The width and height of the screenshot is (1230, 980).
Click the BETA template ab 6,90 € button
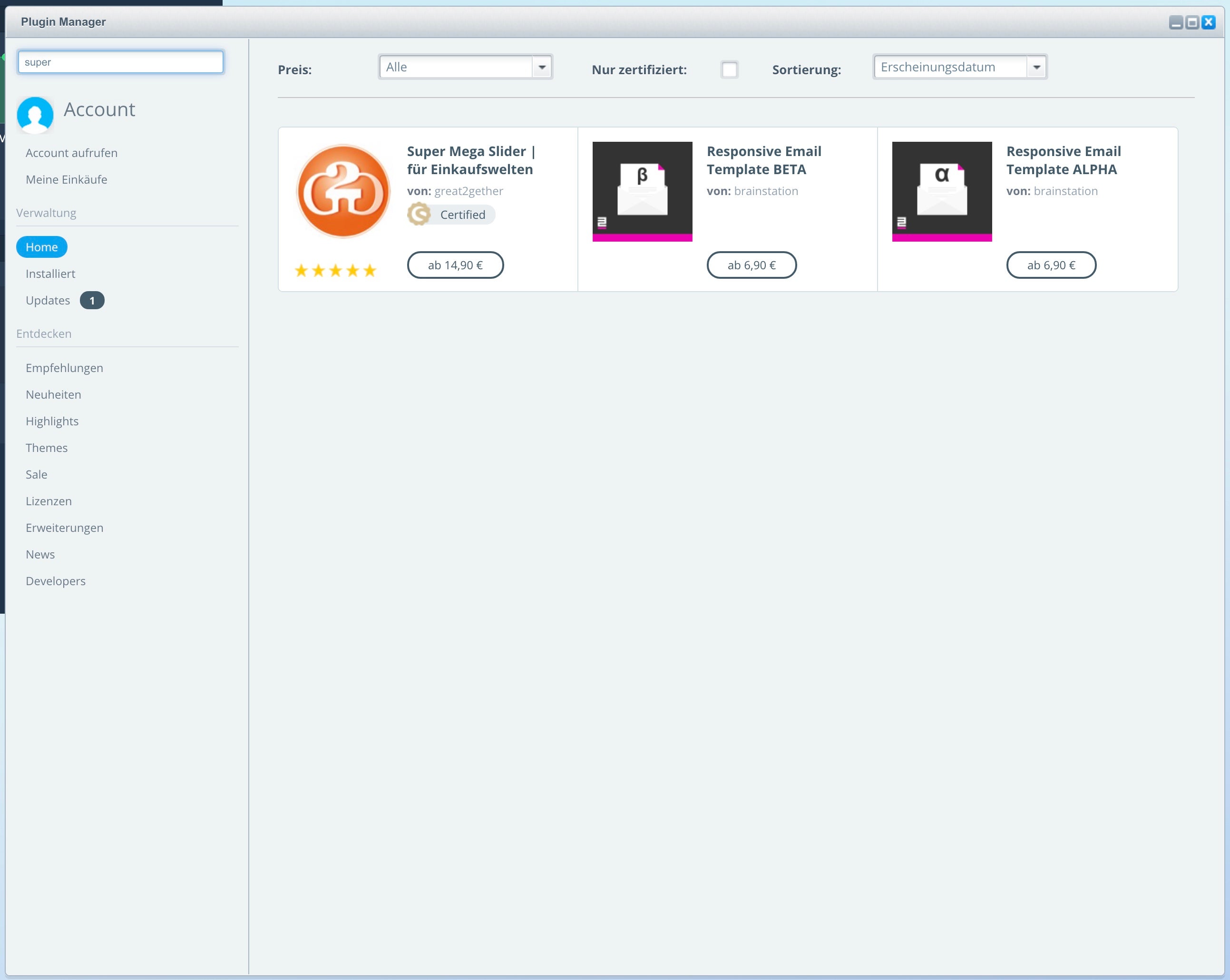751,265
